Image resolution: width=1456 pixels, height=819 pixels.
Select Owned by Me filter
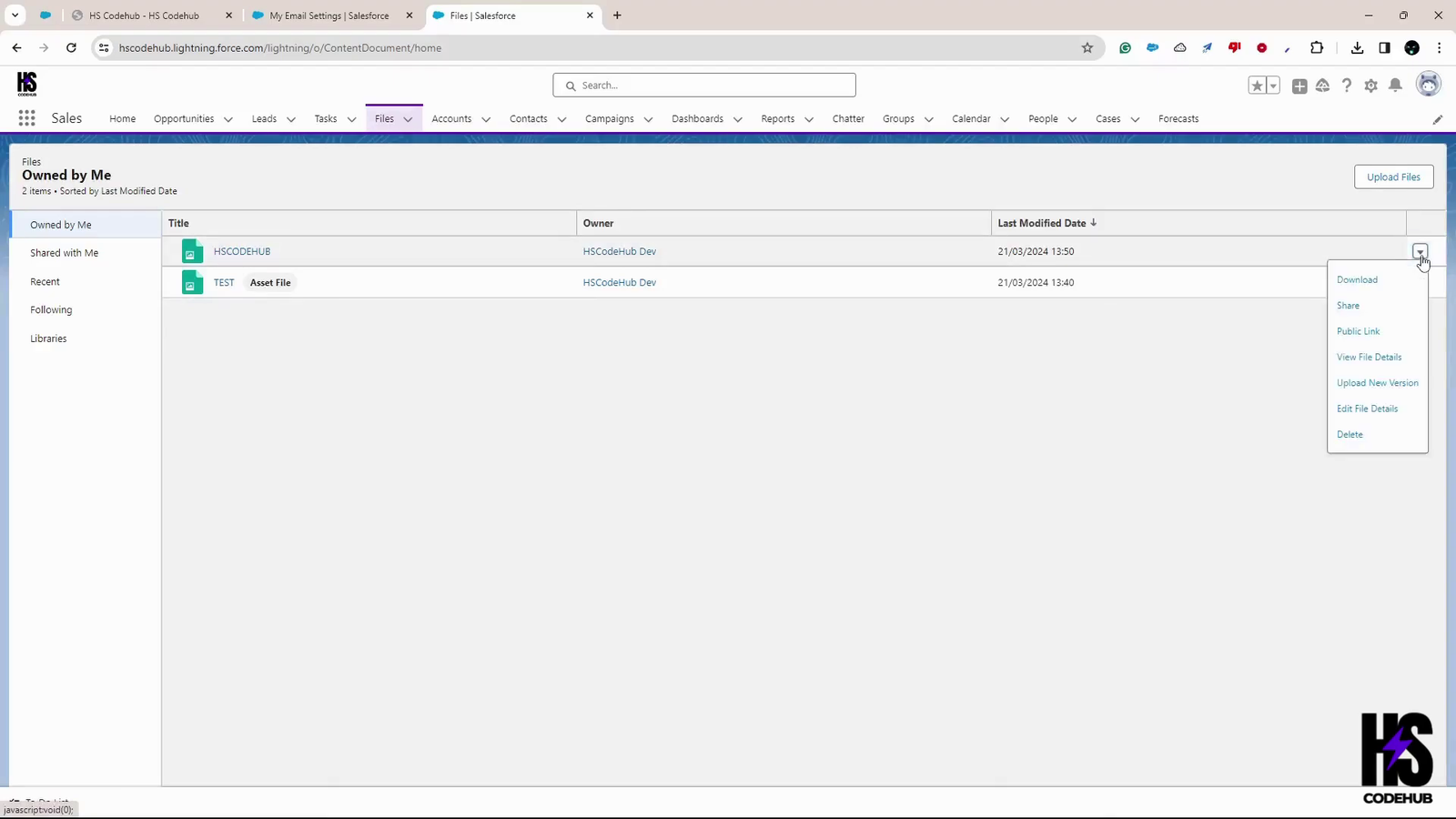pyautogui.click(x=60, y=225)
